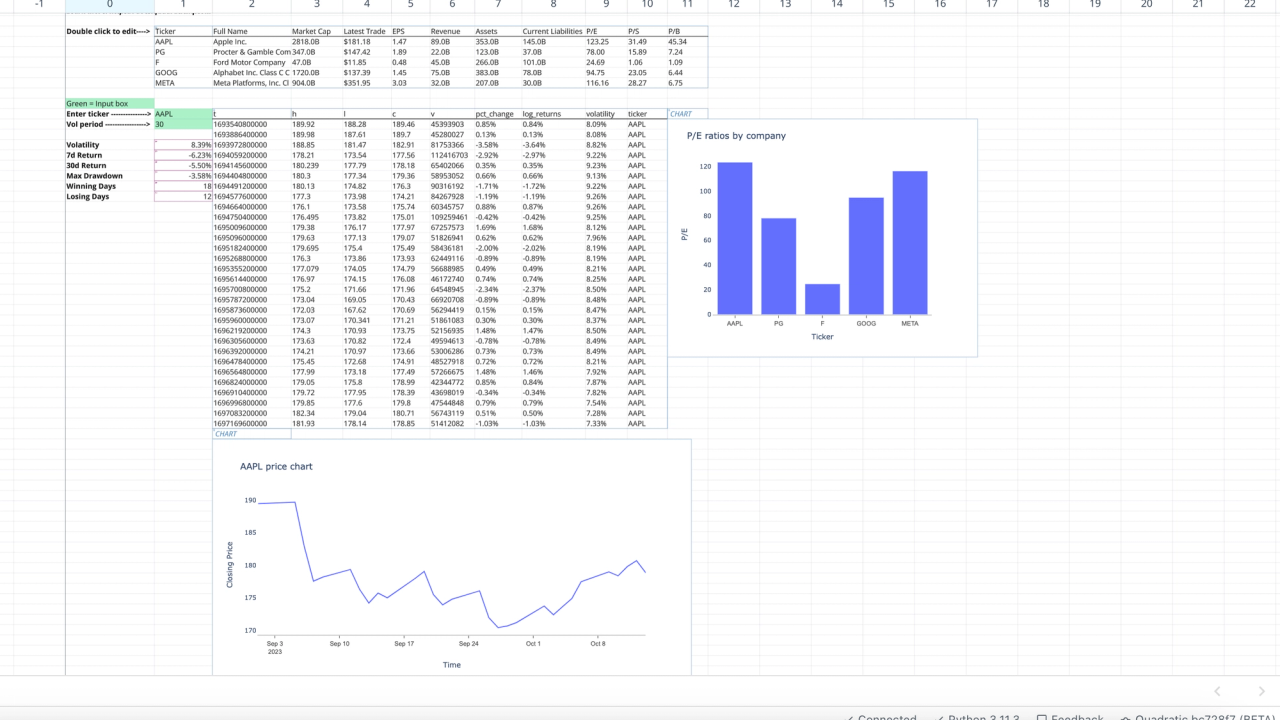
Task: Open Feedback in the status bar
Action: coord(1070,718)
